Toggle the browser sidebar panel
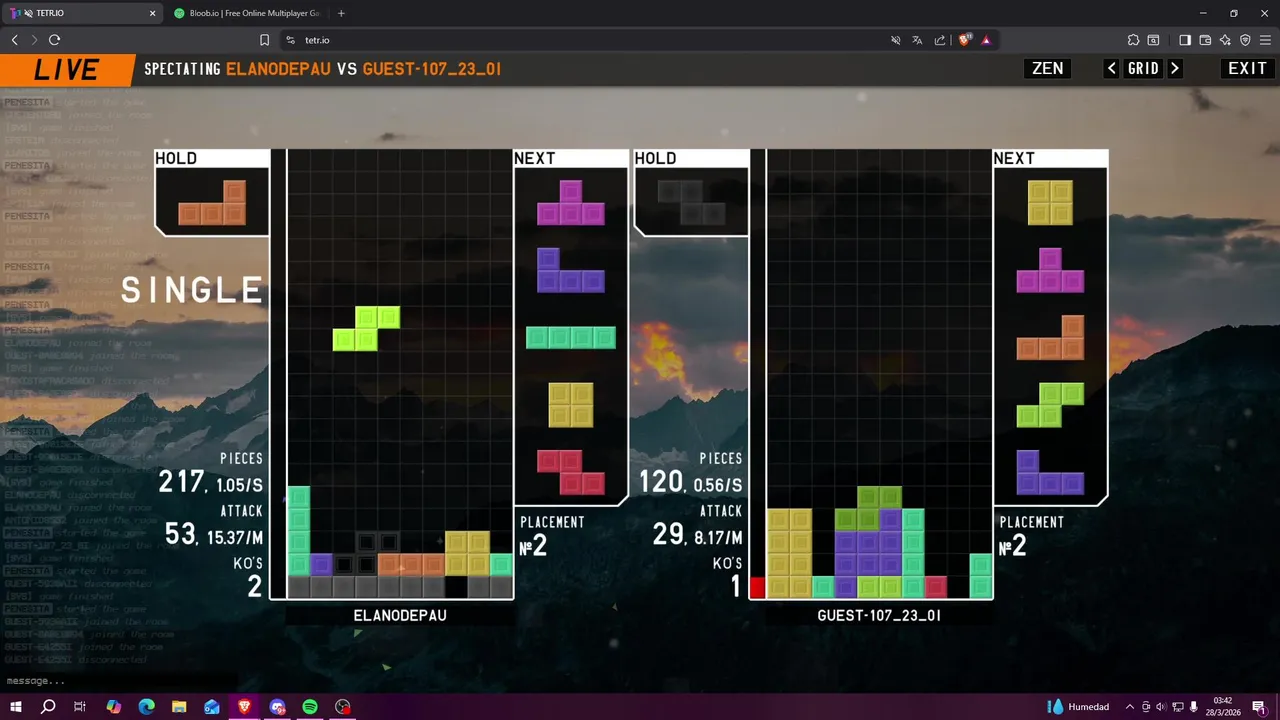The width and height of the screenshot is (1280, 720). [1185, 40]
